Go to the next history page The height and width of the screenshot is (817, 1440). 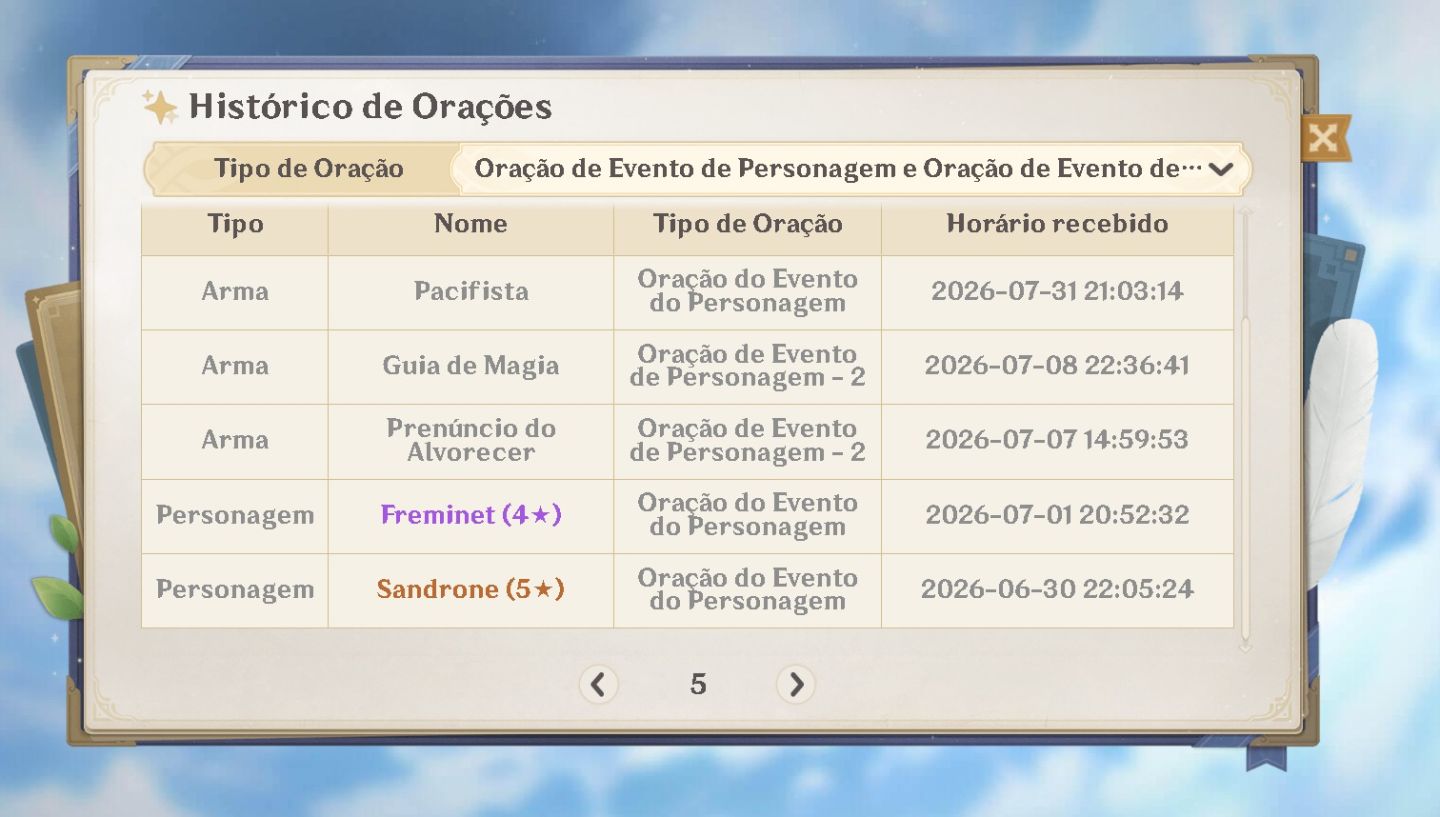(x=796, y=684)
